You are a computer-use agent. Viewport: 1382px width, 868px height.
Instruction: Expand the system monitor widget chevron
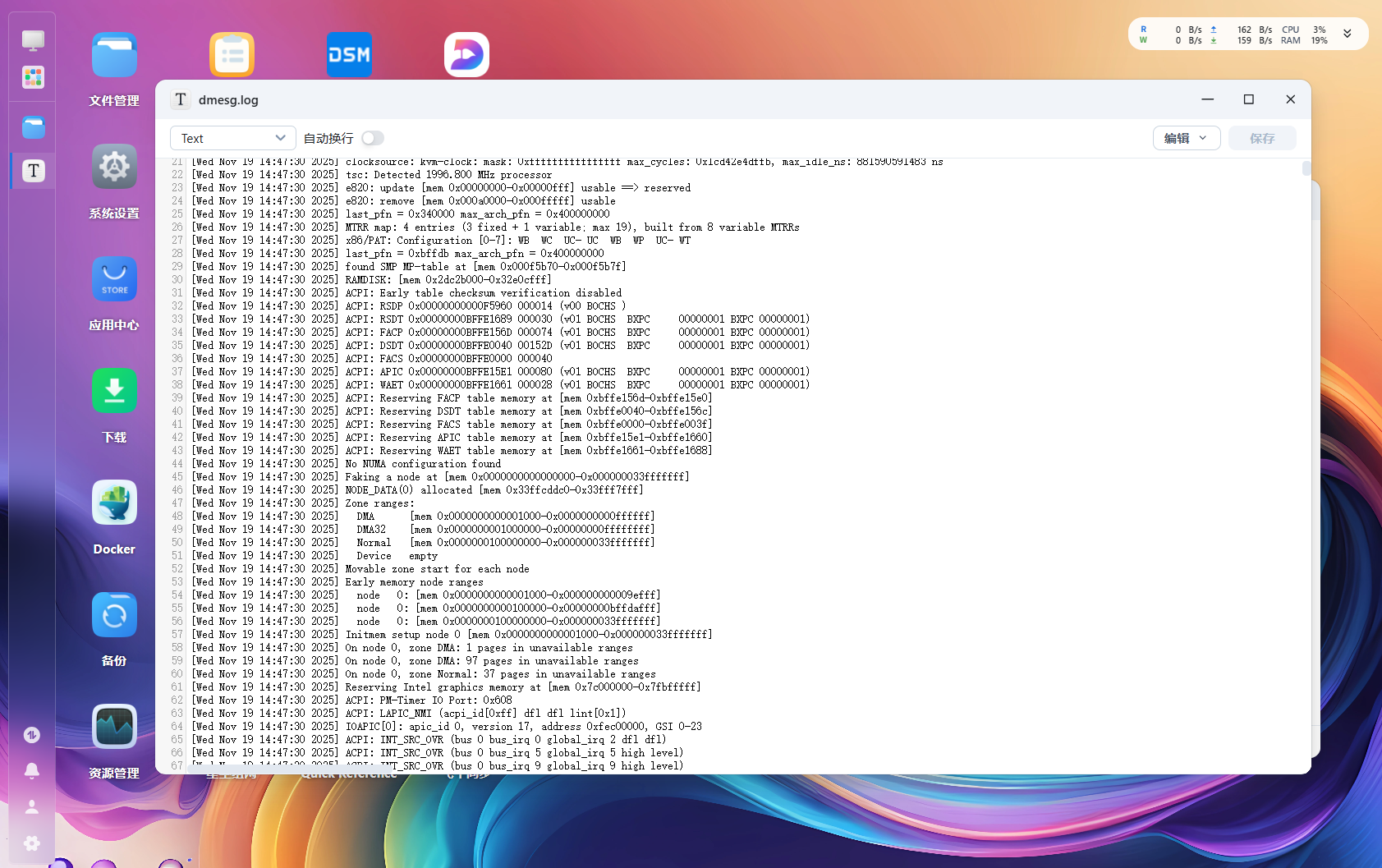click(1347, 34)
